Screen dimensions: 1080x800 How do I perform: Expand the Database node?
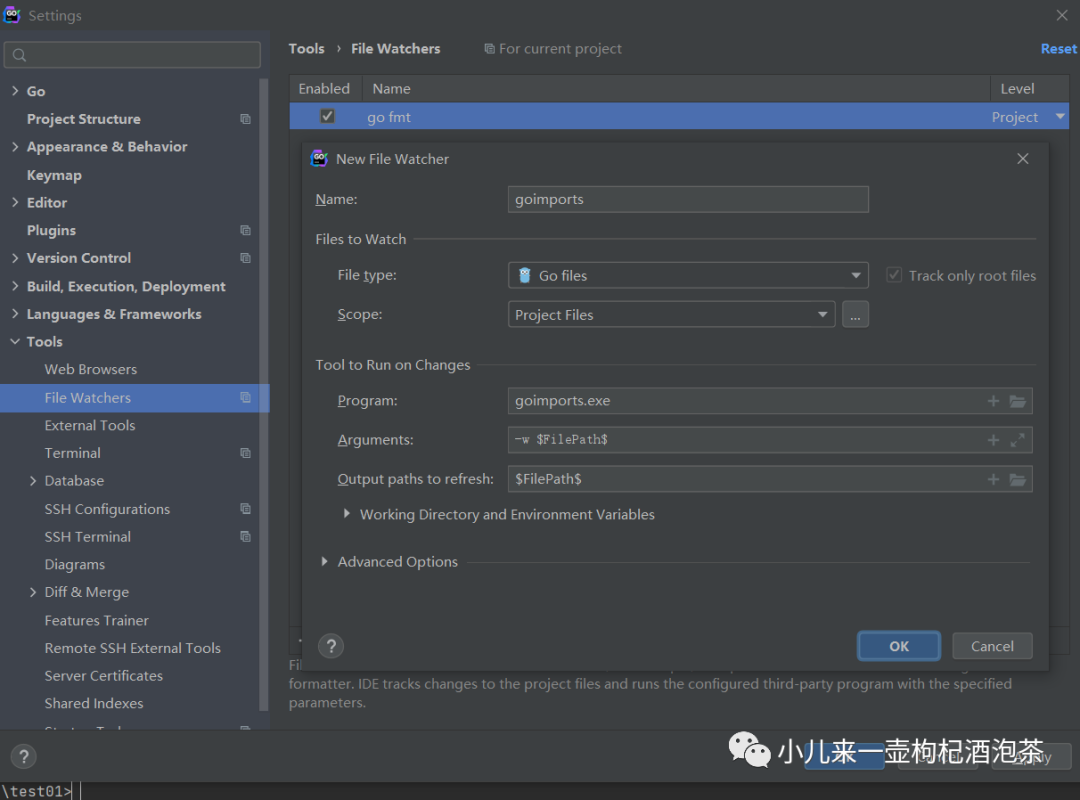coord(32,481)
